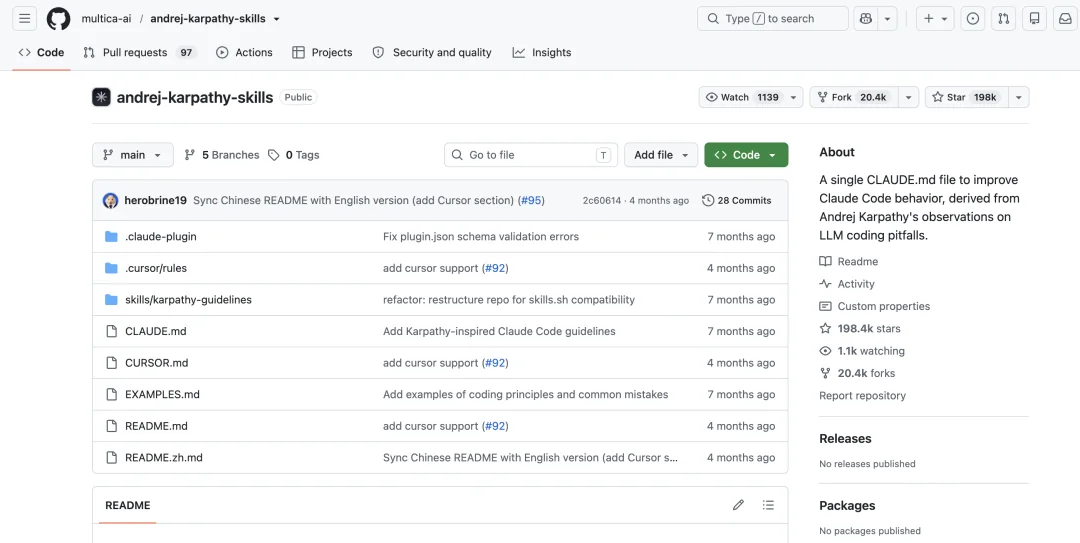Expand the Star lists dropdown arrow
The width and height of the screenshot is (1080, 543).
(1019, 97)
